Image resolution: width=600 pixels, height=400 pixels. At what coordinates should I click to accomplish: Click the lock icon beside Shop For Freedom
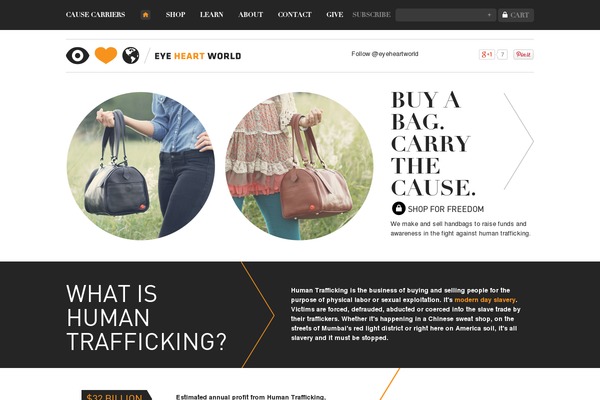point(398,209)
